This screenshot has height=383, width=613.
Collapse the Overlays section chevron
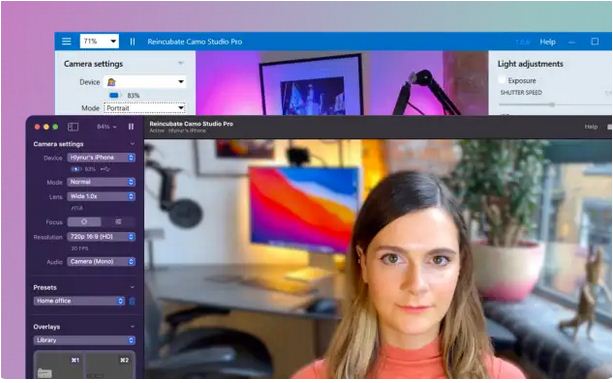tap(132, 326)
